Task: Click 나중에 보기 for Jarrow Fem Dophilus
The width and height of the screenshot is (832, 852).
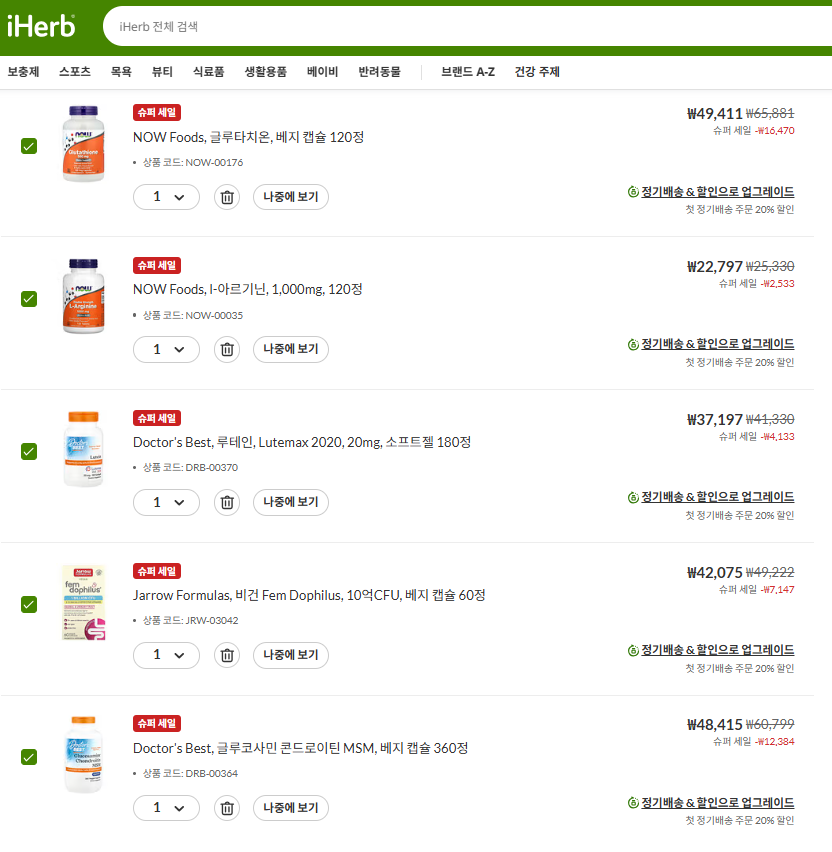Action: 290,656
